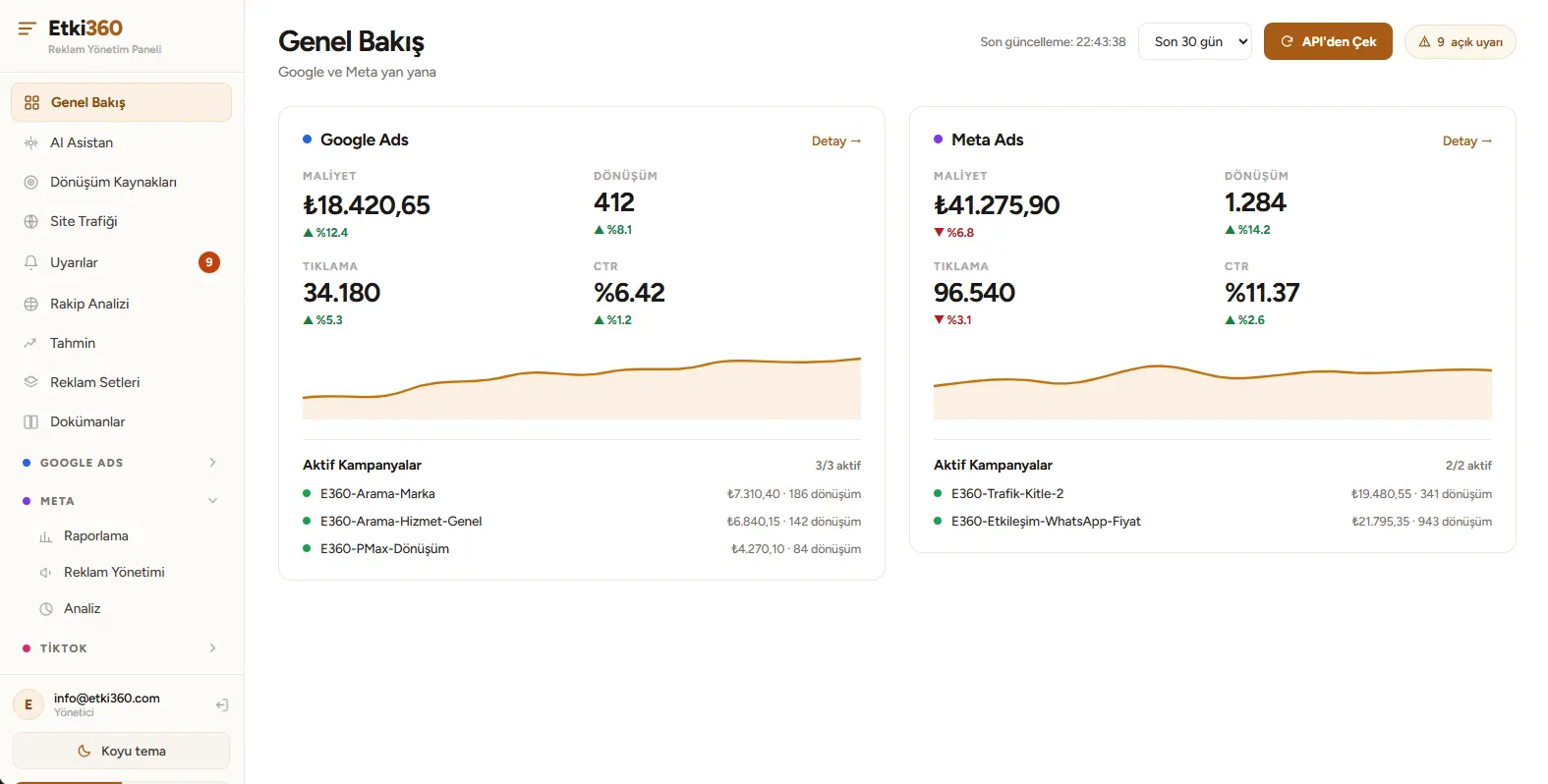Open Dönüşüm Kaynakları in the sidebar

[x=121, y=182]
